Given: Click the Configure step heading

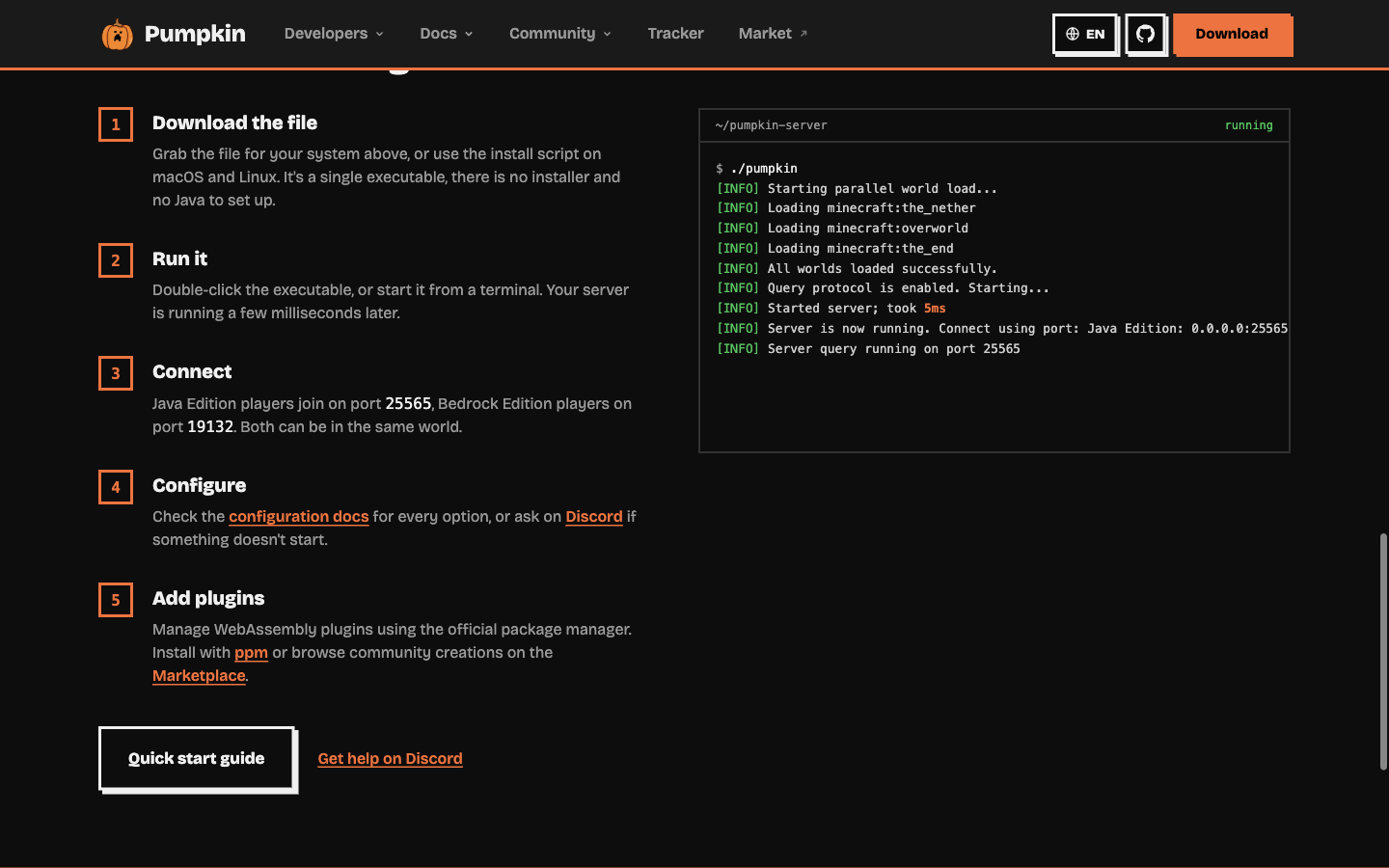Looking at the screenshot, I should pyautogui.click(x=199, y=485).
